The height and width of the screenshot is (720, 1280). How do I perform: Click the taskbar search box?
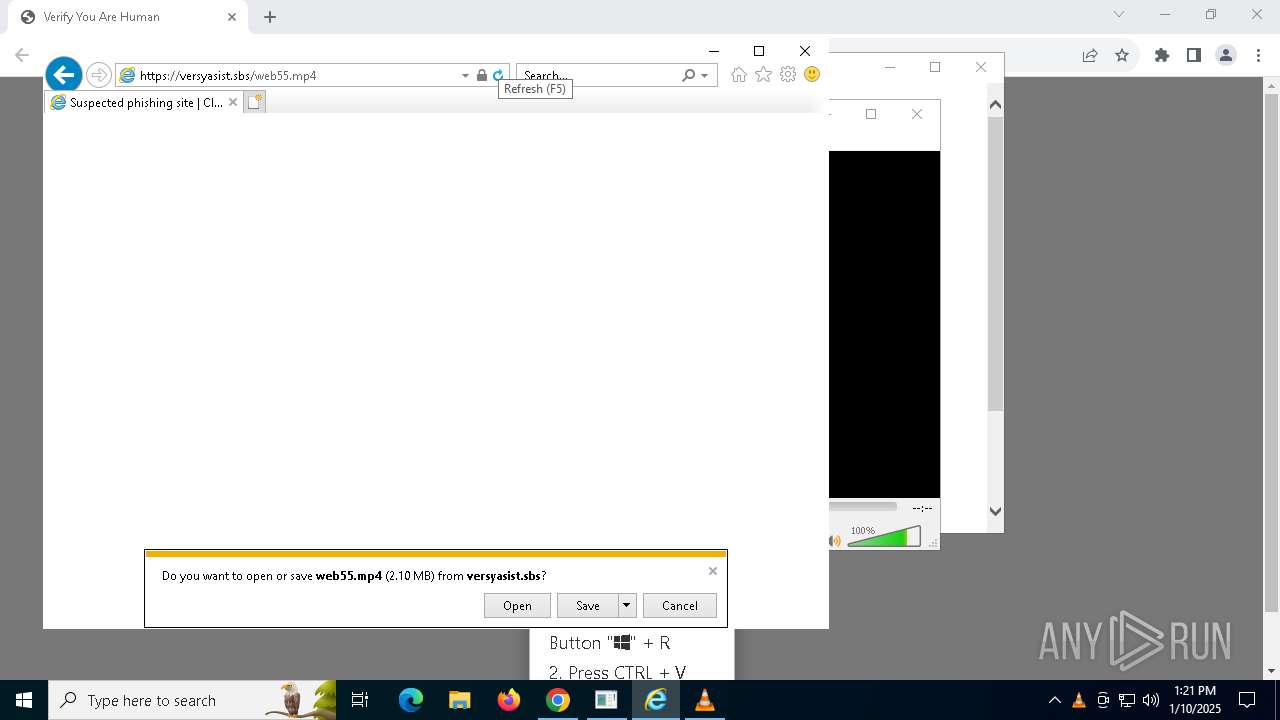[x=192, y=700]
